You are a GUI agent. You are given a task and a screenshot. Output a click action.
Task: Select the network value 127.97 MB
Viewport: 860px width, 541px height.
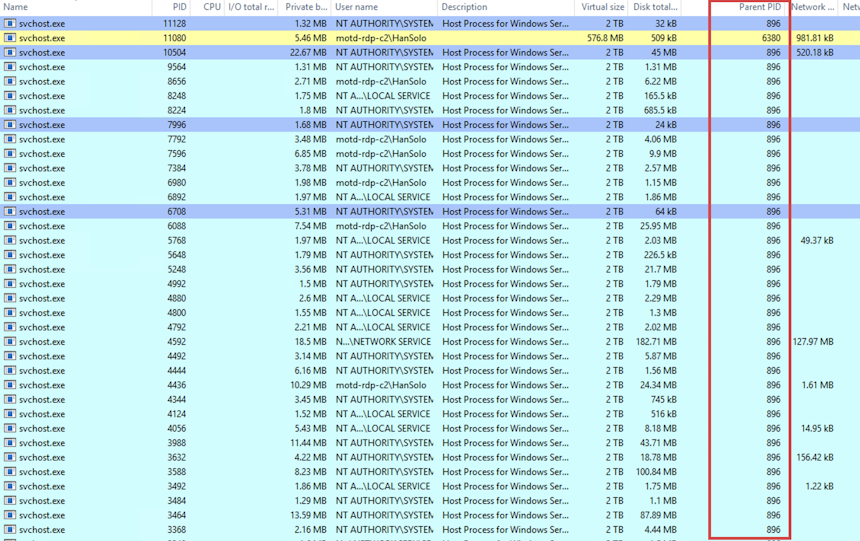point(813,341)
